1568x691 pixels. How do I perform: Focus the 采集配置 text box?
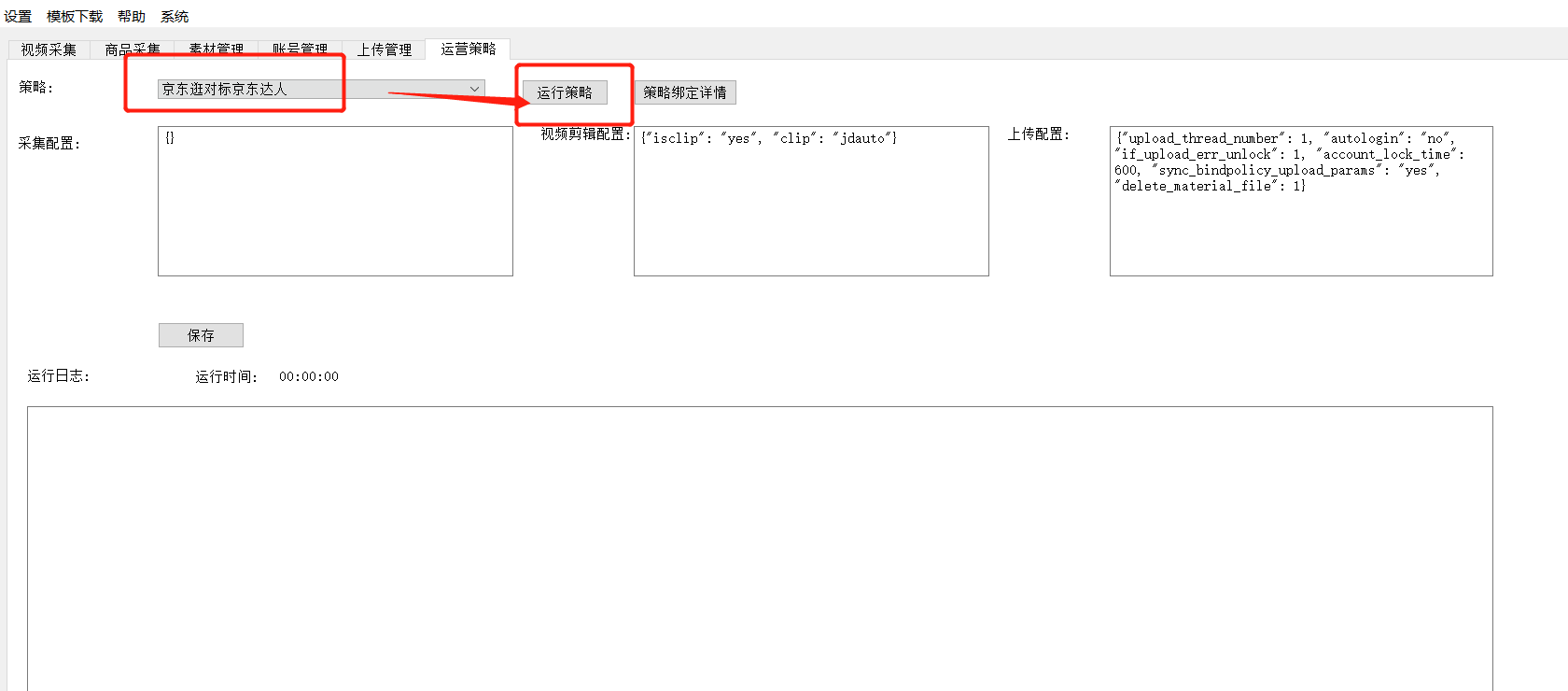click(335, 201)
